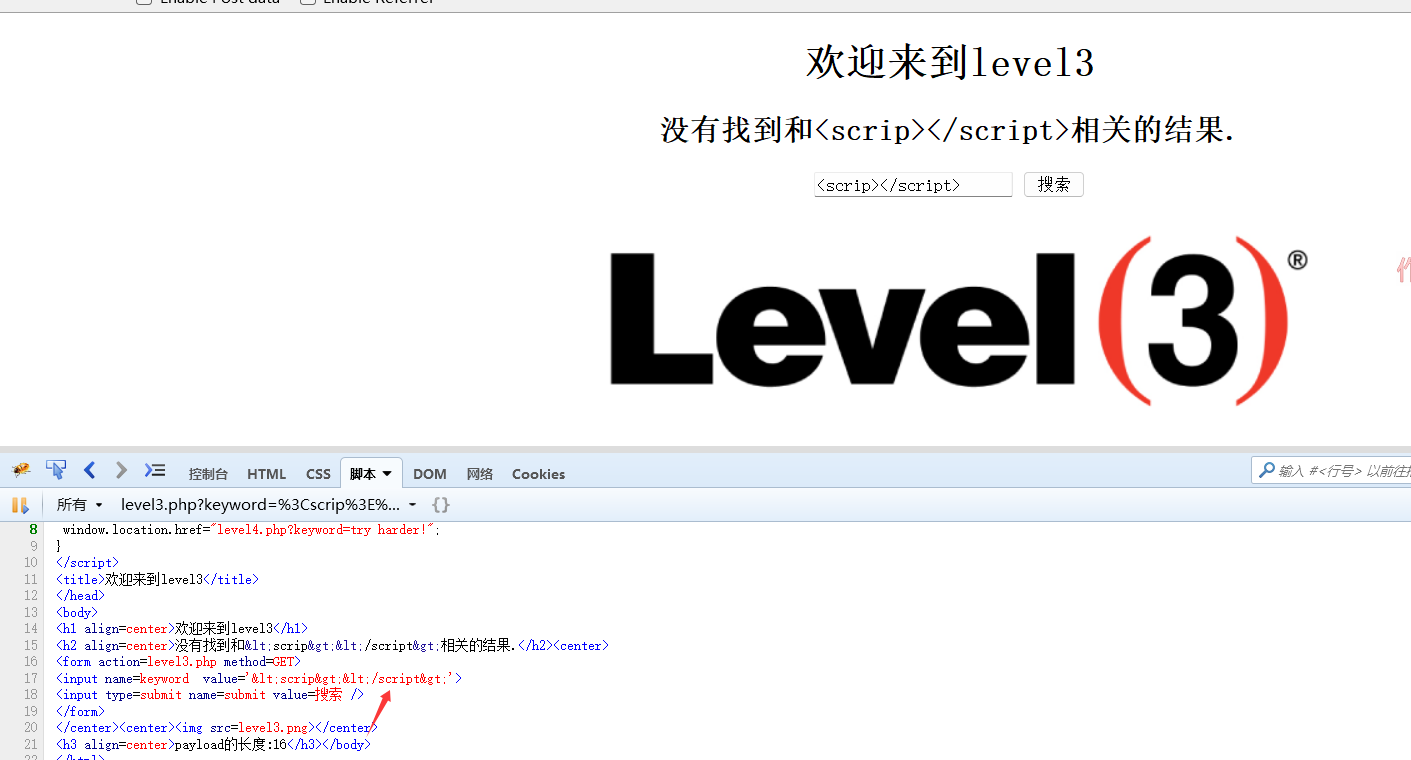Expand the 脚本 tab dropdown arrow
This screenshot has height=760, width=1411.
[x=387, y=474]
